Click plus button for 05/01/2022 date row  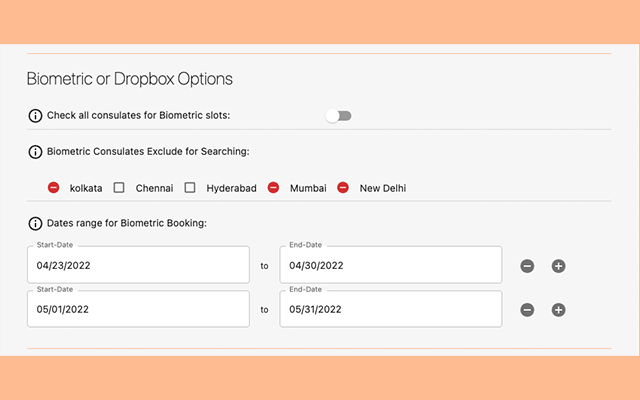(x=559, y=310)
